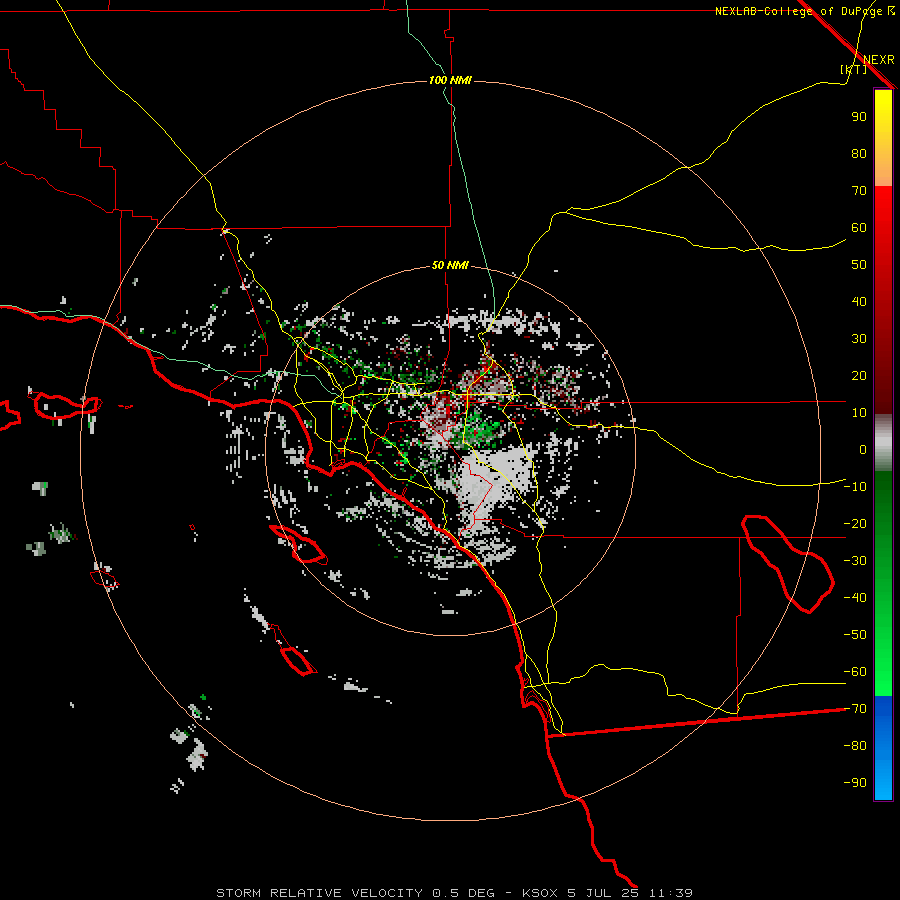Click the positive 90 scale value
The image size is (900, 900).
coord(859,117)
